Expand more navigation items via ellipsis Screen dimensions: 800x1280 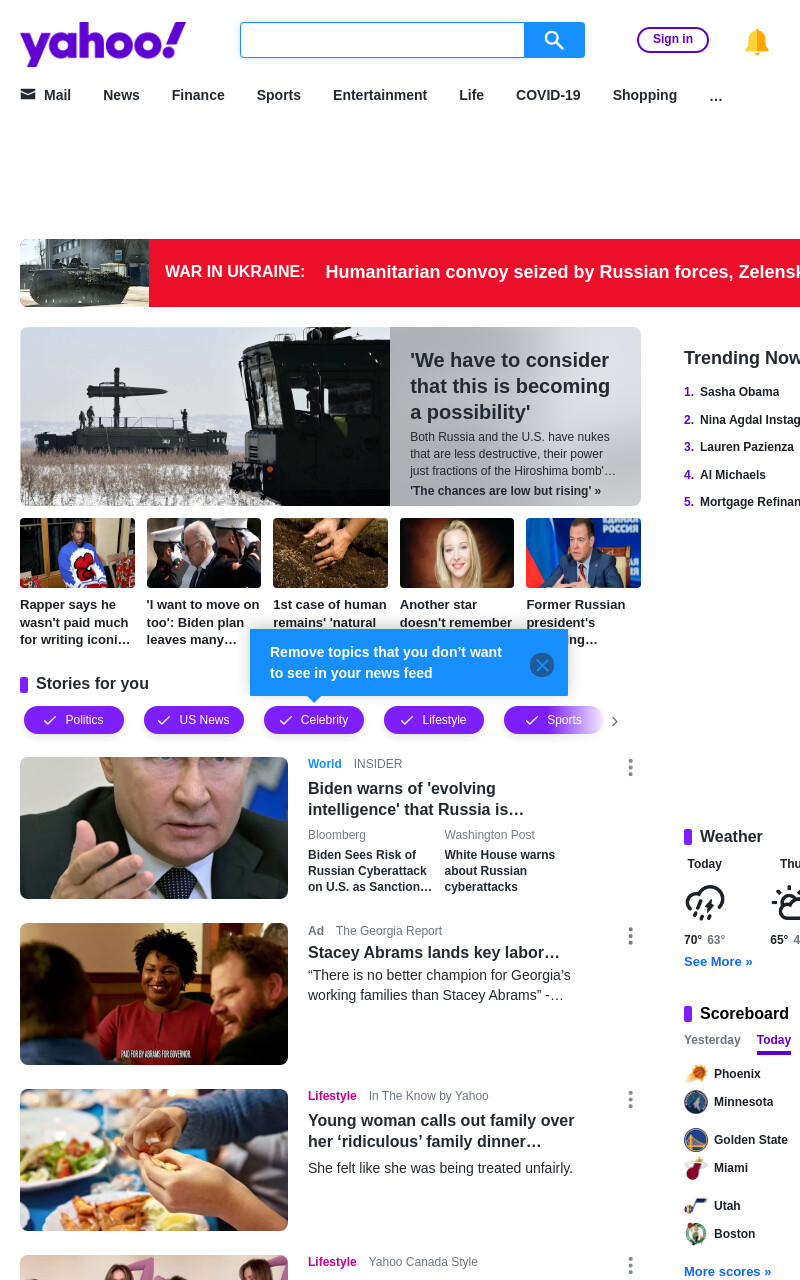[x=716, y=96]
